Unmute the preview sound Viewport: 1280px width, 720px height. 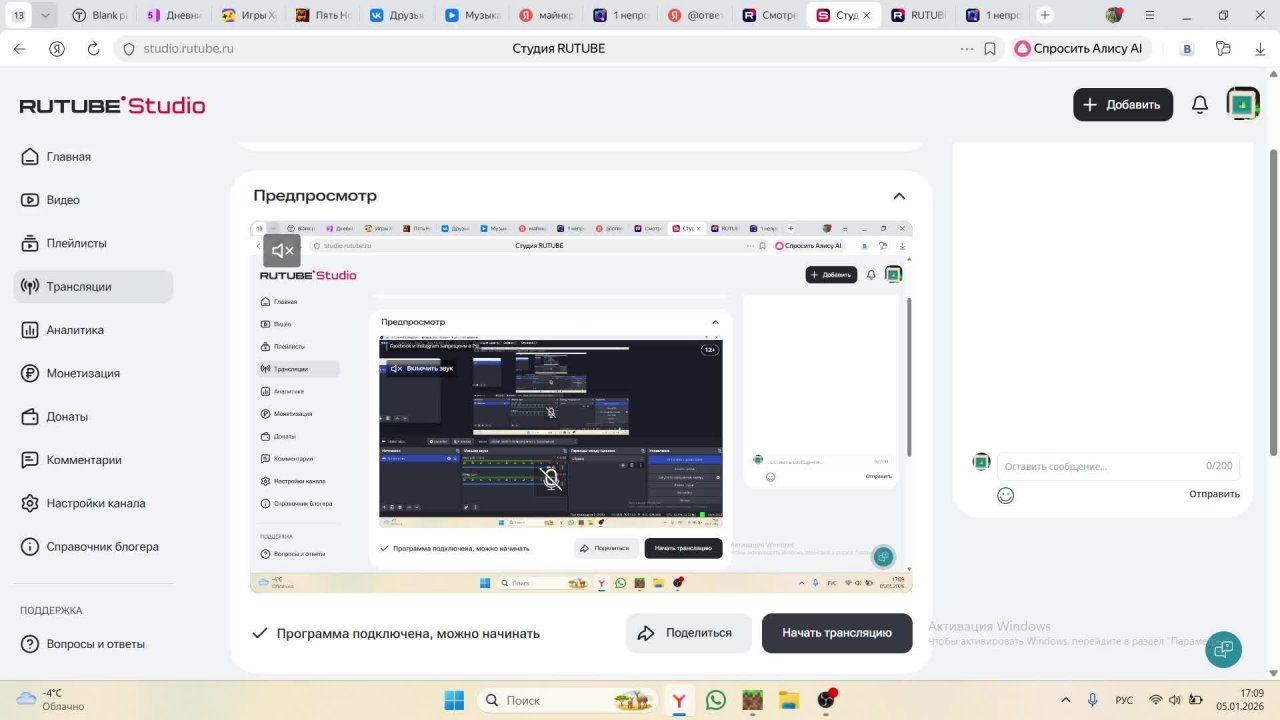(283, 251)
